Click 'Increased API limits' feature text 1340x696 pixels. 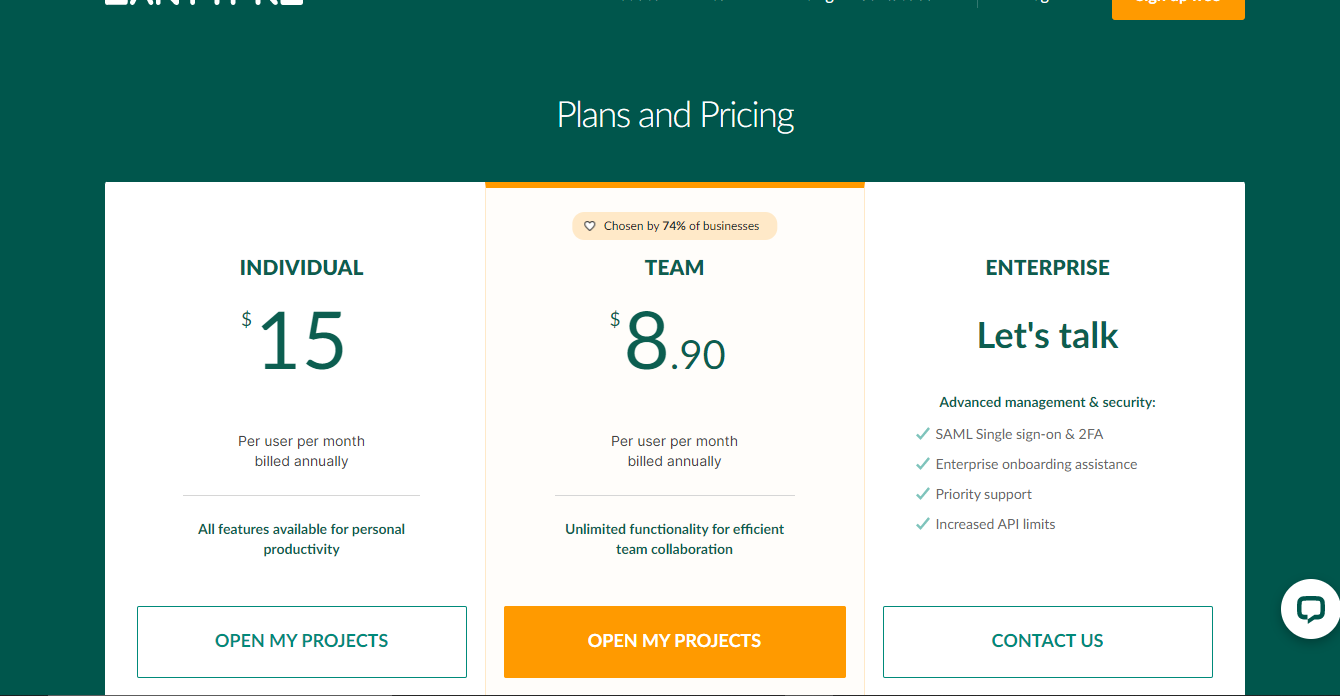995,524
